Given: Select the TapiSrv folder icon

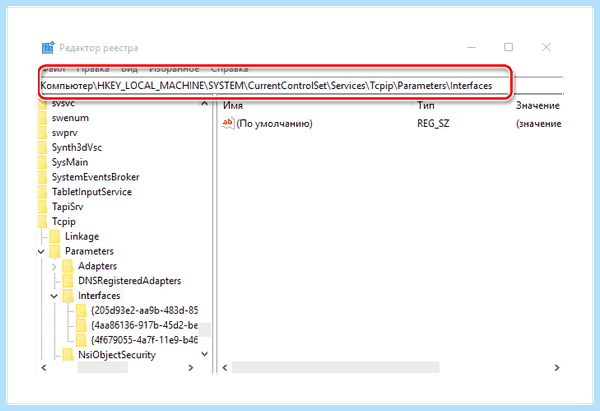Looking at the screenshot, I should [x=43, y=207].
